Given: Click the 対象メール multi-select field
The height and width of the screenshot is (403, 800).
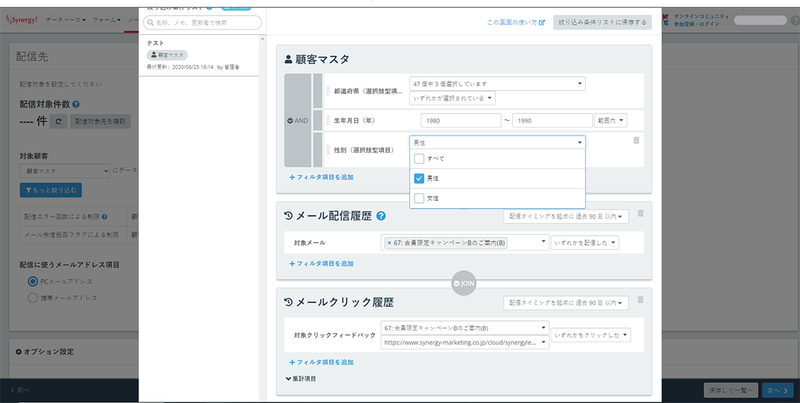Looking at the screenshot, I should (465, 243).
